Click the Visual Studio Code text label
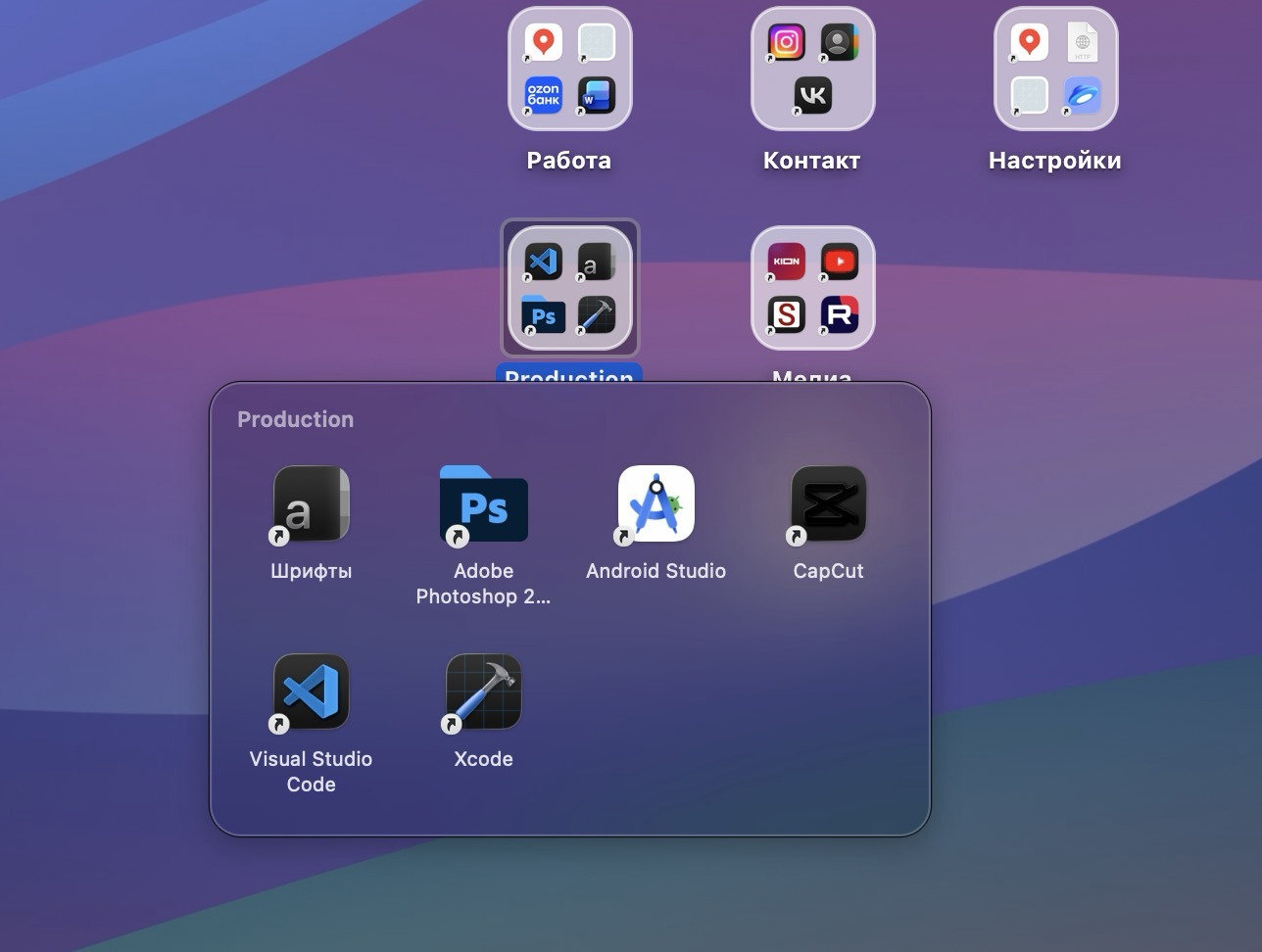The width and height of the screenshot is (1262, 952). (x=311, y=772)
